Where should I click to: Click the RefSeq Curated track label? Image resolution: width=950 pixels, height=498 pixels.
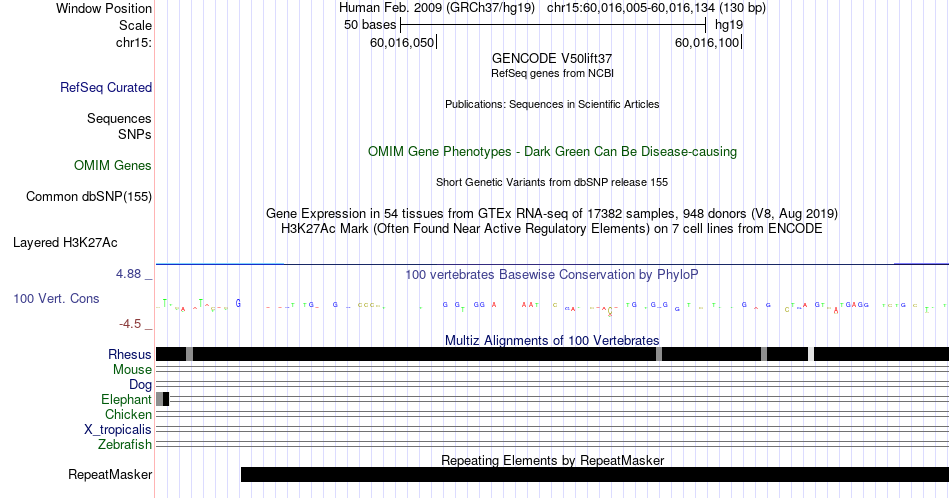[106, 87]
